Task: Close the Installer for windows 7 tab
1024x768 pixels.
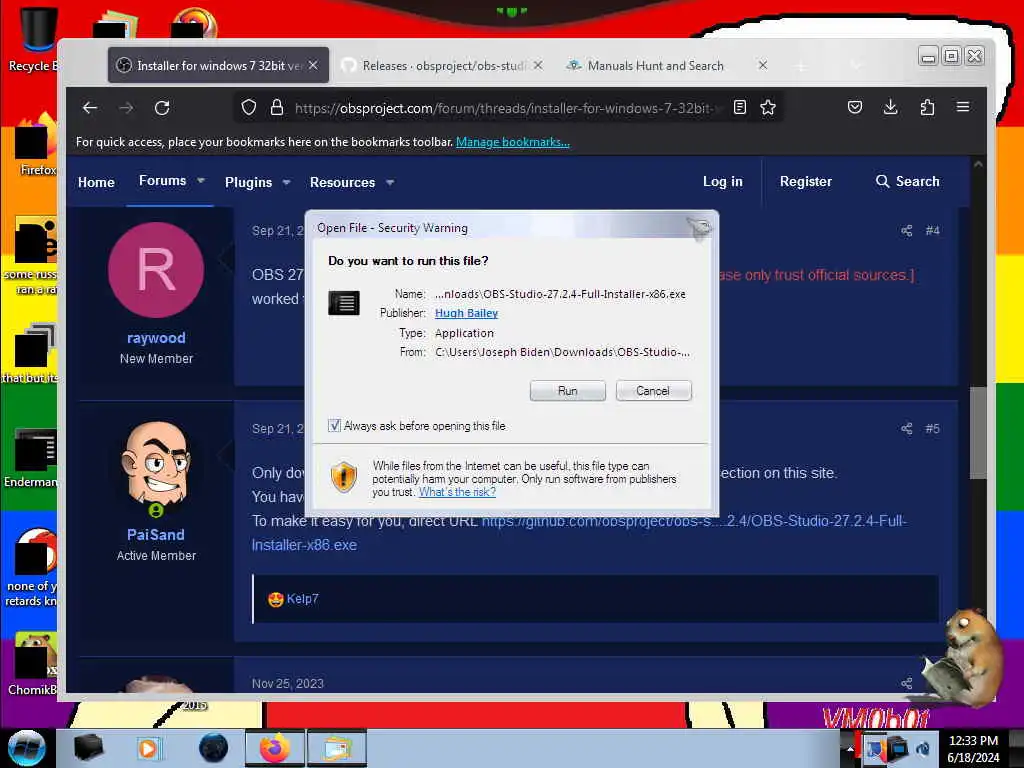Action: tap(313, 65)
